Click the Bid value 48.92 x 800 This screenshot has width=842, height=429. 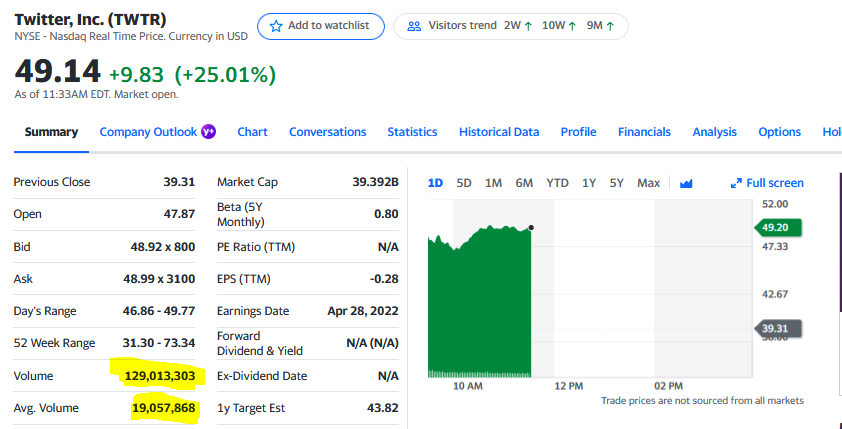coord(163,247)
